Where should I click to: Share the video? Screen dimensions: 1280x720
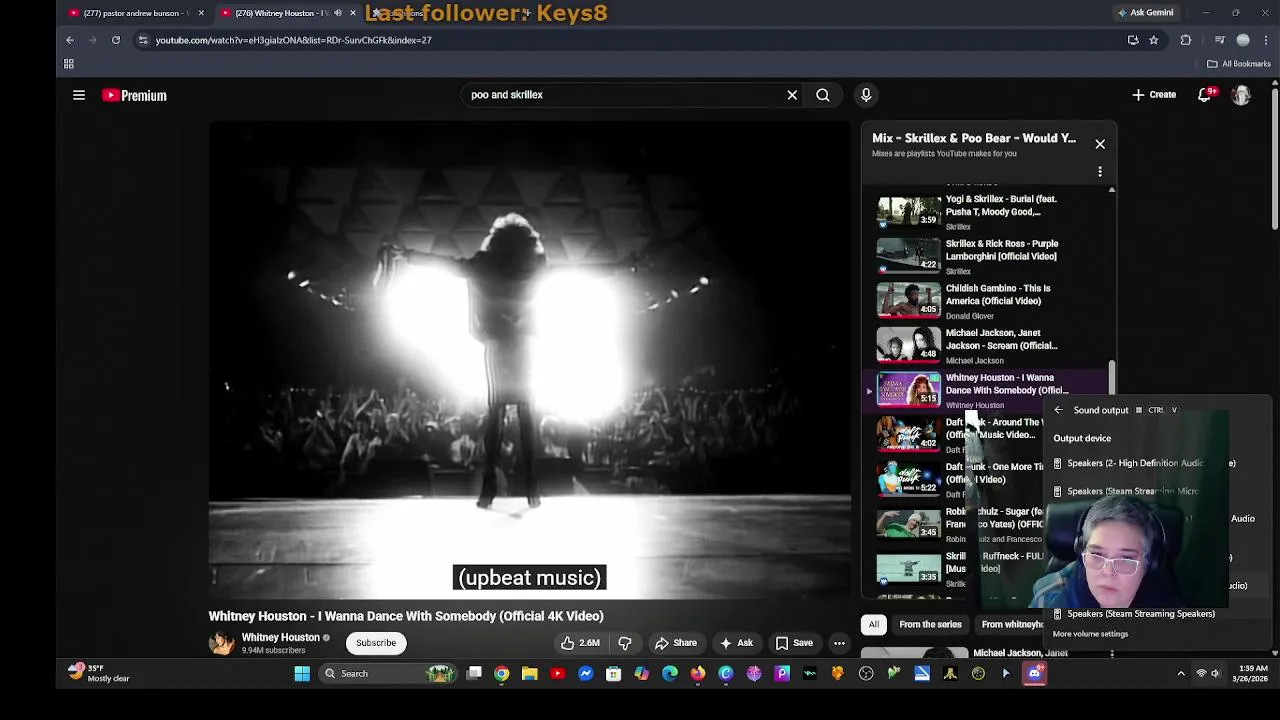676,643
